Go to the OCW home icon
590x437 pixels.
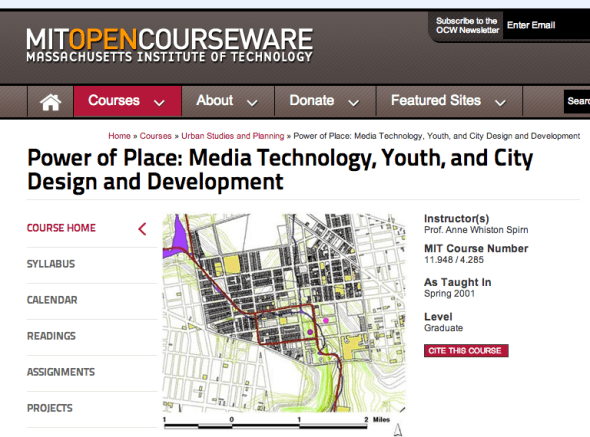(50, 102)
